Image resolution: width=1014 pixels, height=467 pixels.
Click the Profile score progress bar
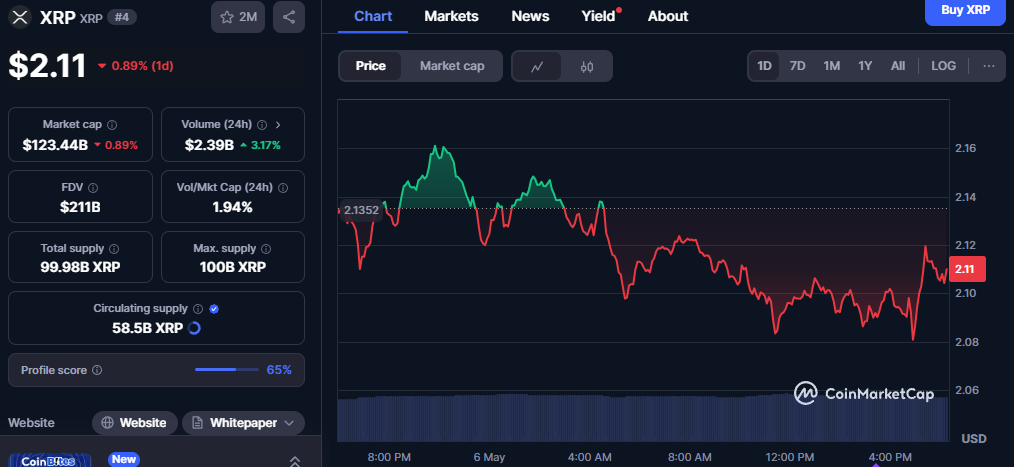click(226, 370)
